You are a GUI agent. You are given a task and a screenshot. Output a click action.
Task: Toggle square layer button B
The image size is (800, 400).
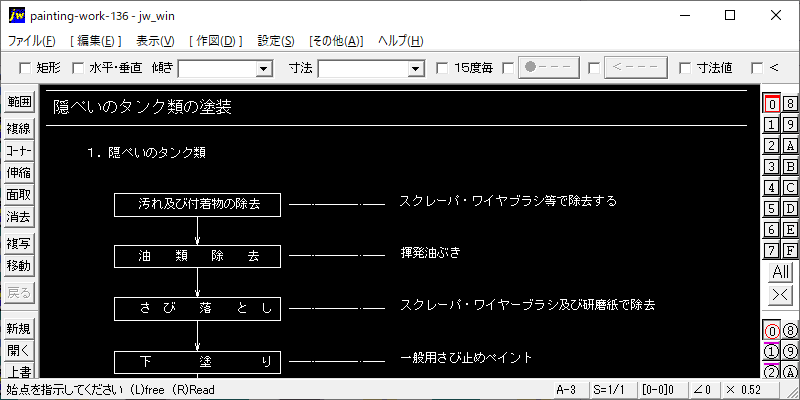point(790,166)
